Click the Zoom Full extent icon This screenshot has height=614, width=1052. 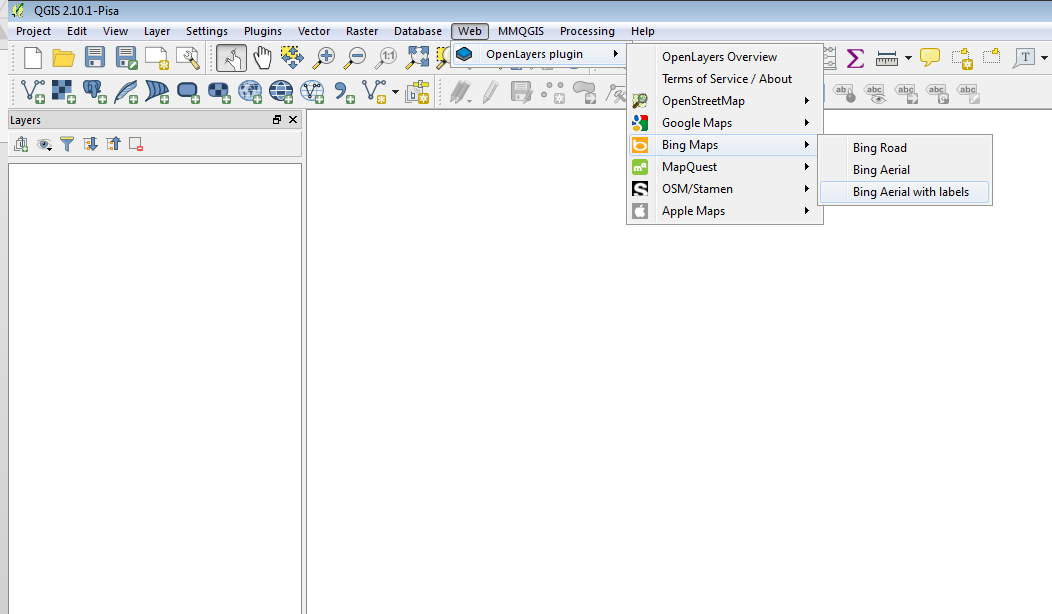pos(417,58)
